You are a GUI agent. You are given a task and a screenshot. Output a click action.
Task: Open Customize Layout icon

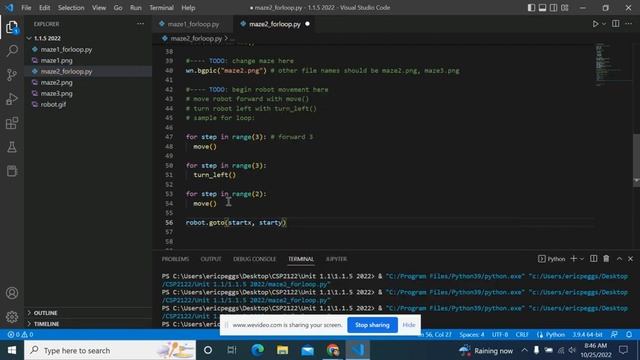point(565,8)
